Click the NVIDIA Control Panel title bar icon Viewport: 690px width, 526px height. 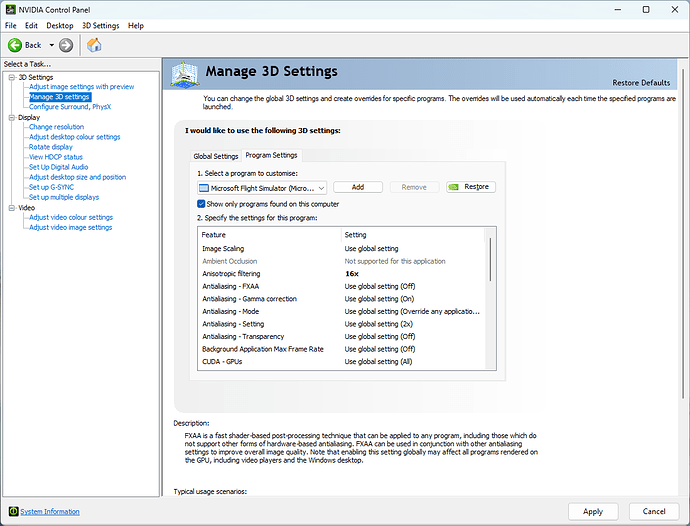[x=10, y=9]
